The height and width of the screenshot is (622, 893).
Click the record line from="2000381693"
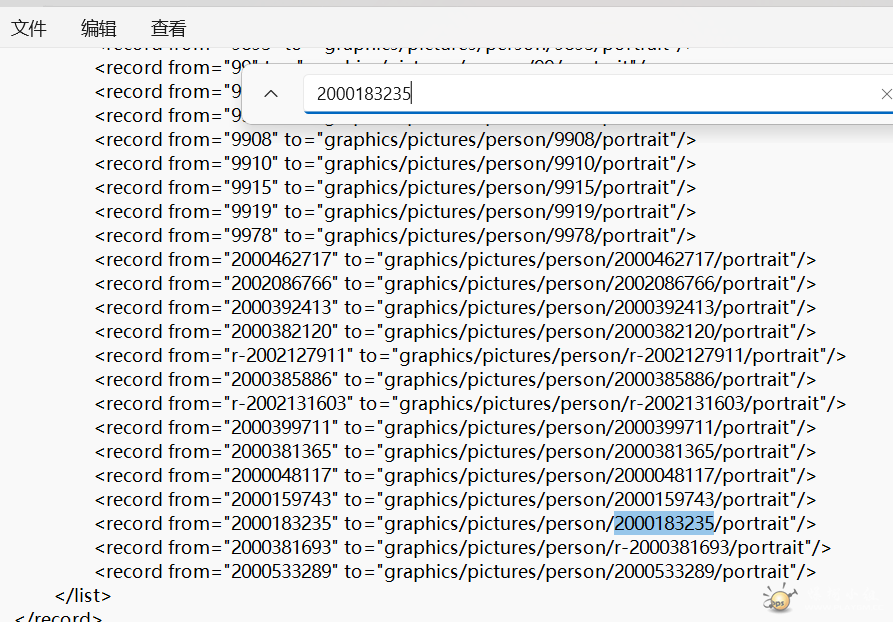click(463, 548)
